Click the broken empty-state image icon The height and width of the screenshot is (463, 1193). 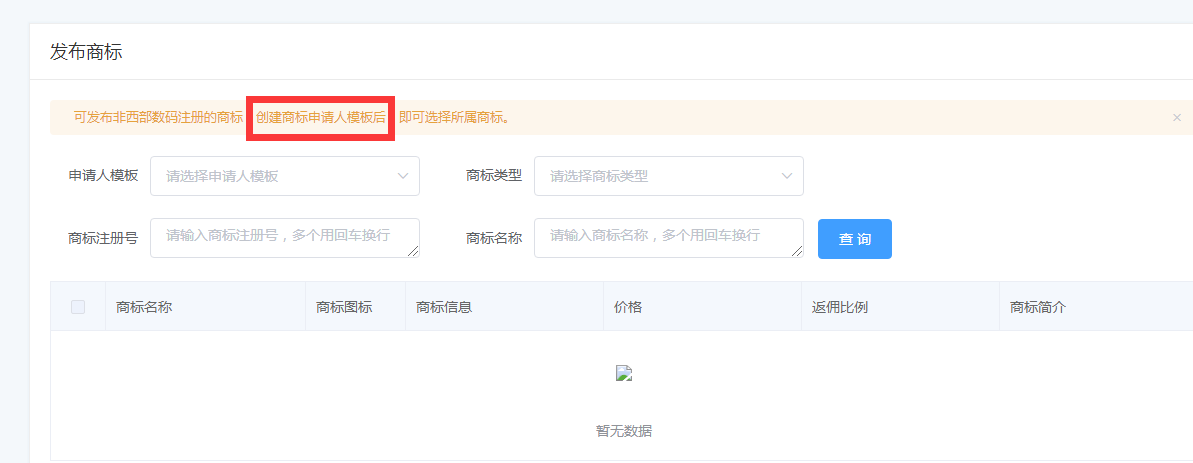click(x=624, y=374)
